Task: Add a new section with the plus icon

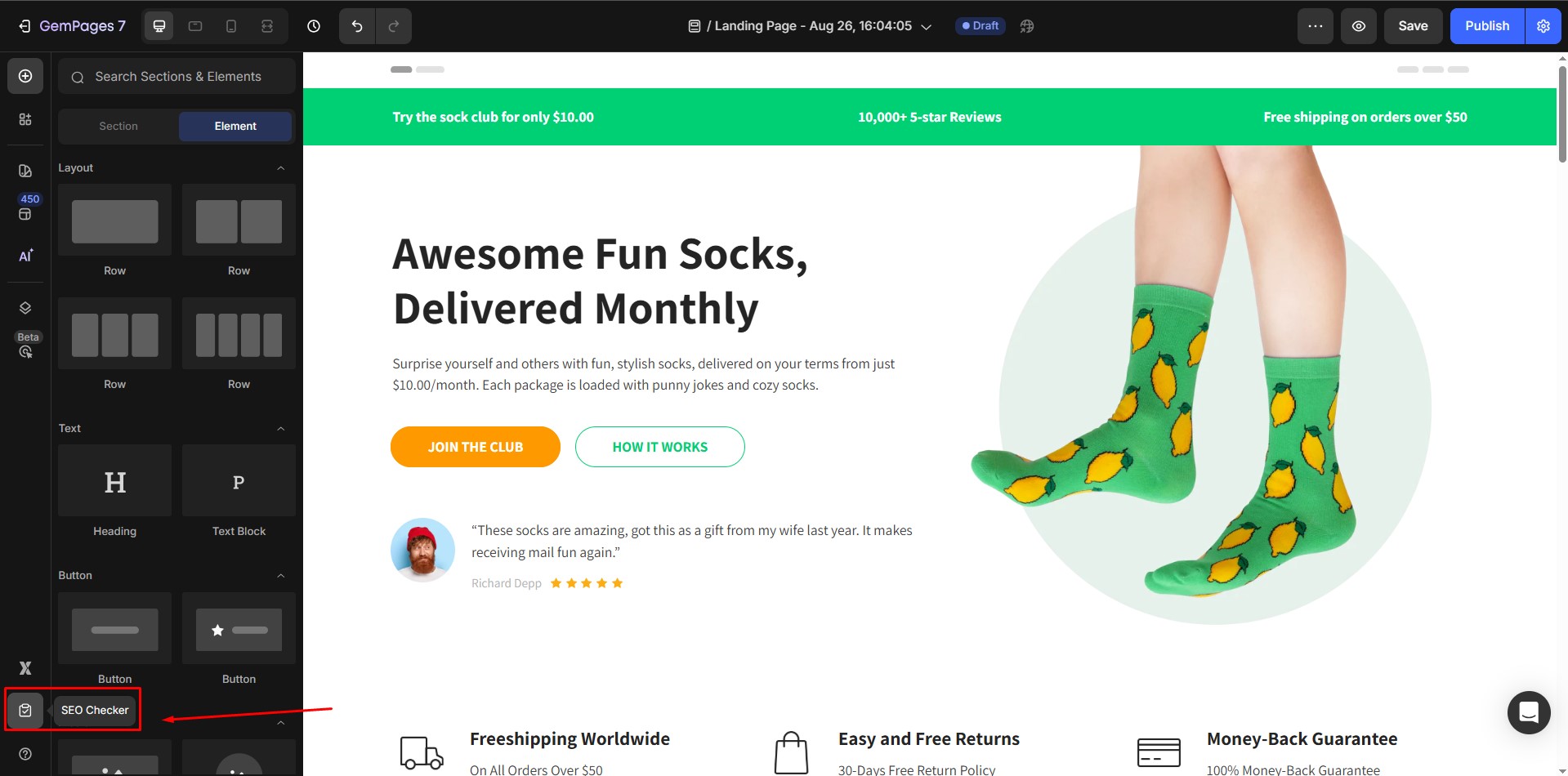Action: tap(25, 75)
